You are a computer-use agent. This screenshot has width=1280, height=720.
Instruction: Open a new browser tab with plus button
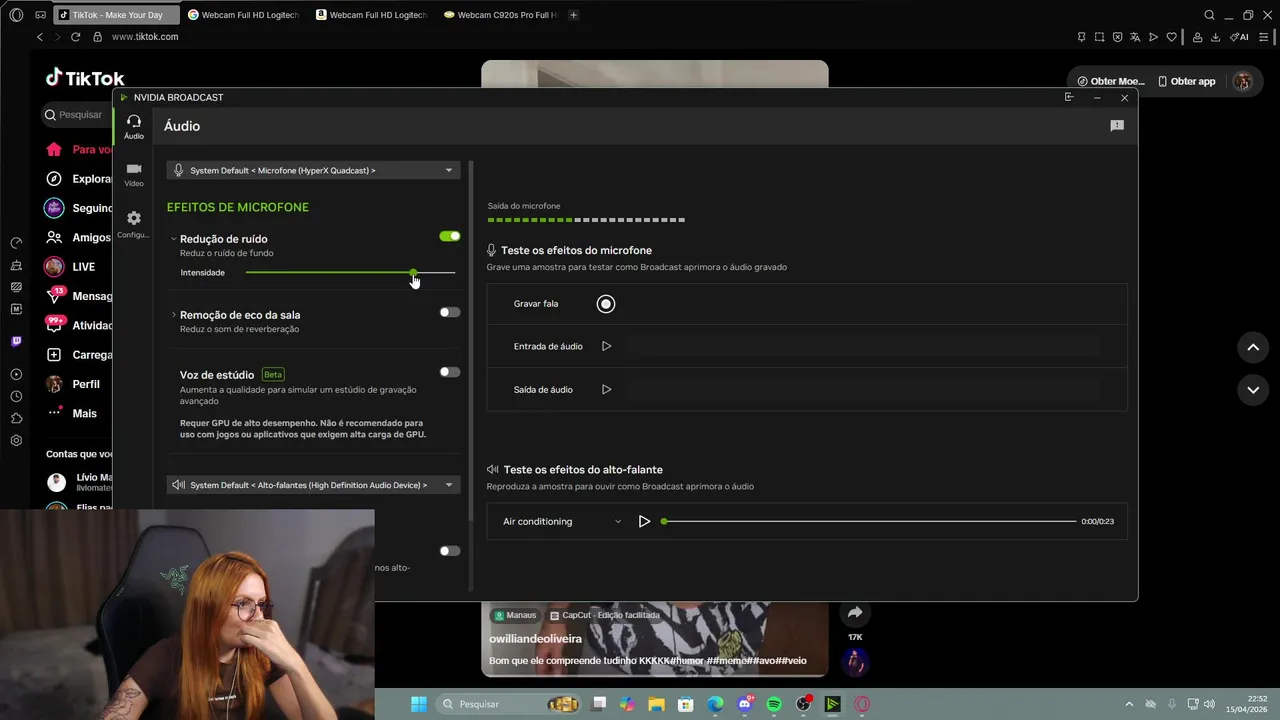(x=573, y=15)
